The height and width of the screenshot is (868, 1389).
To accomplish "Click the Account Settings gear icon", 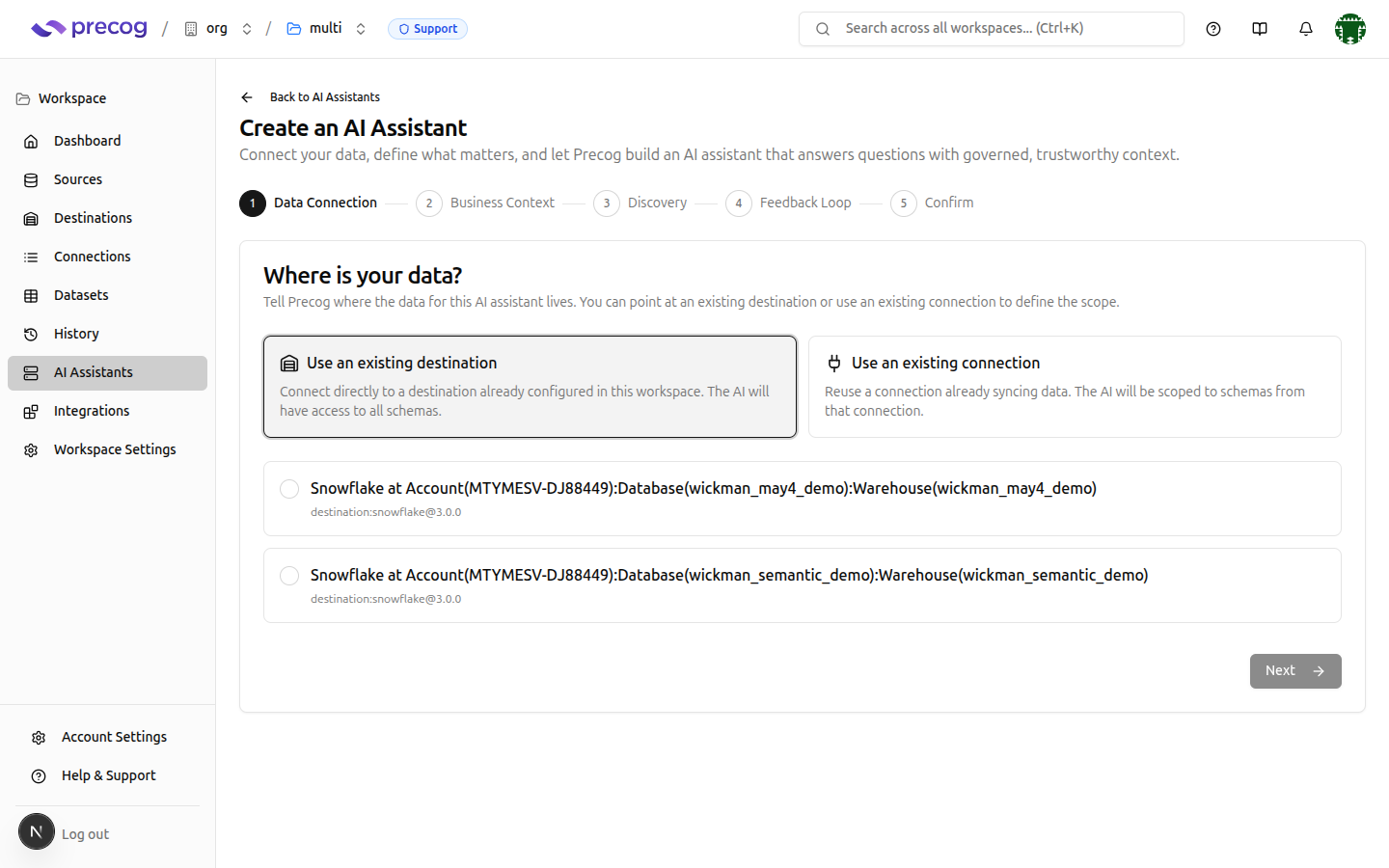I will pyautogui.click(x=39, y=737).
